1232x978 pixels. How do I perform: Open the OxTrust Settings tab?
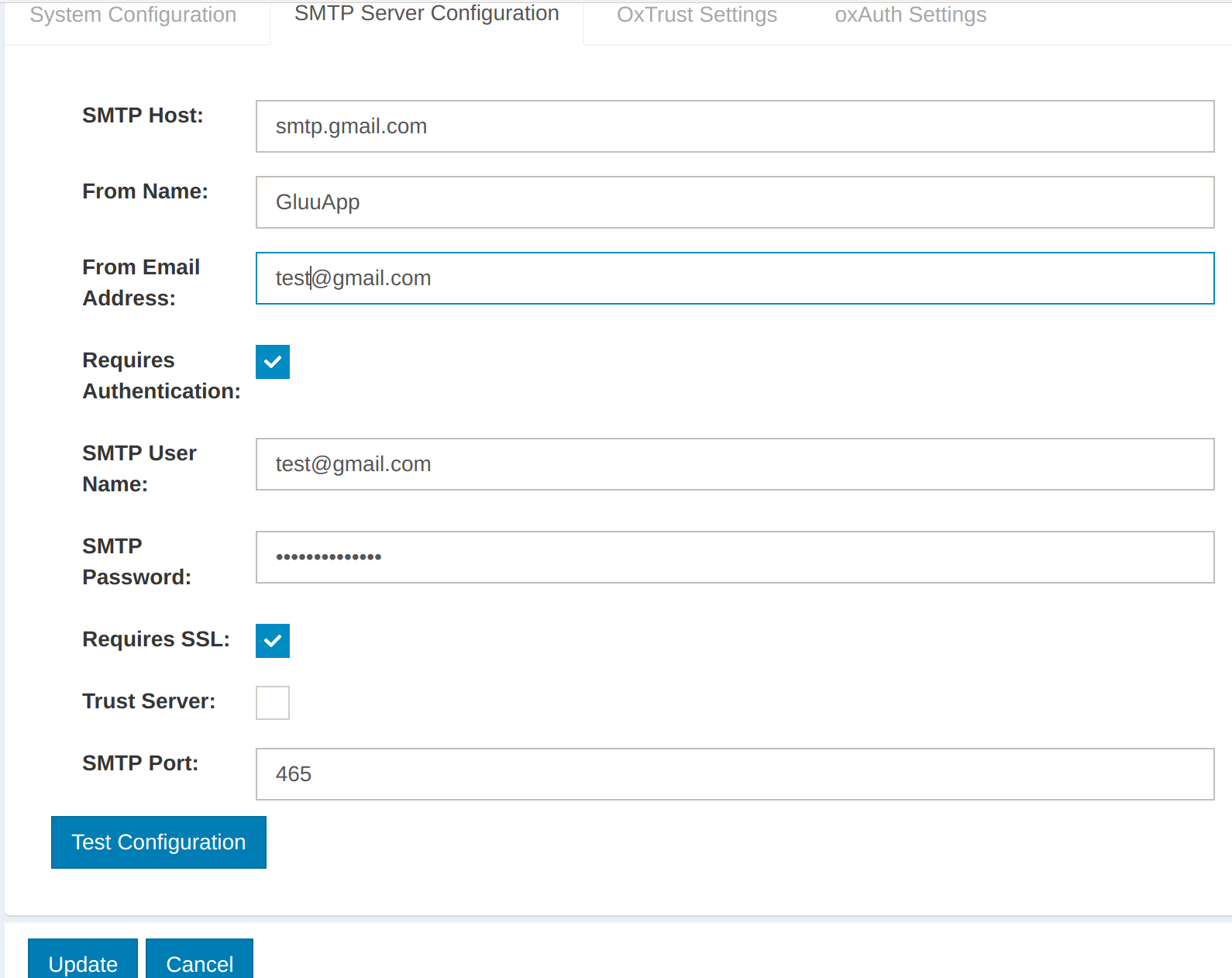[697, 15]
